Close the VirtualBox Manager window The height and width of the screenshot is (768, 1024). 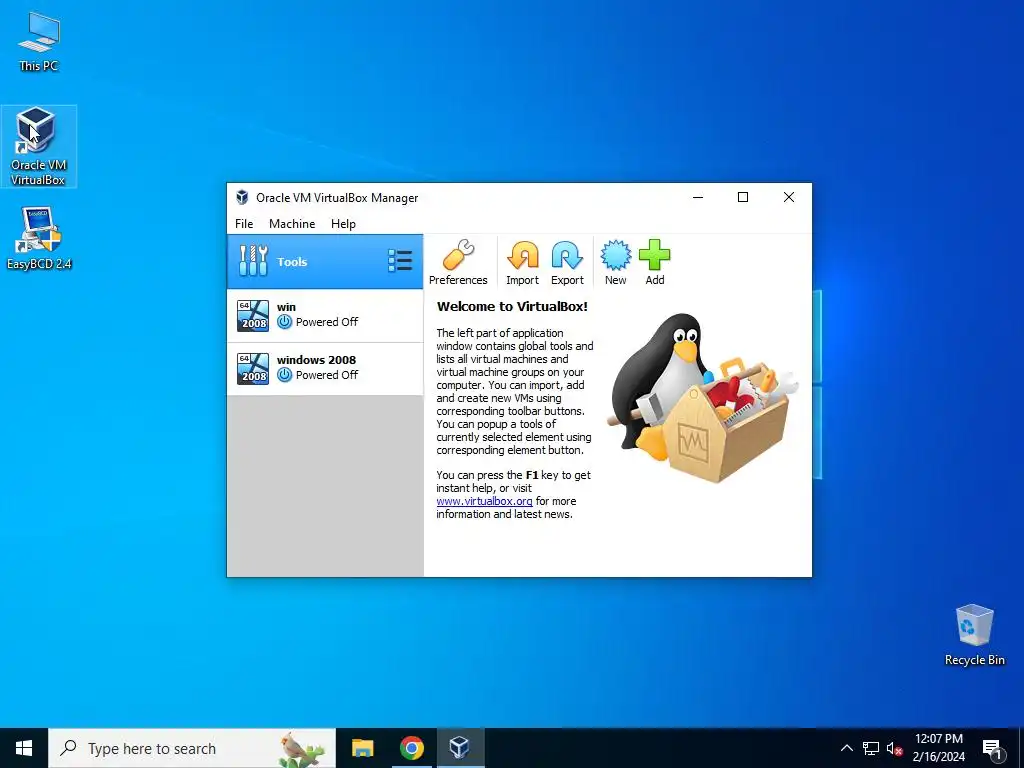click(x=789, y=197)
